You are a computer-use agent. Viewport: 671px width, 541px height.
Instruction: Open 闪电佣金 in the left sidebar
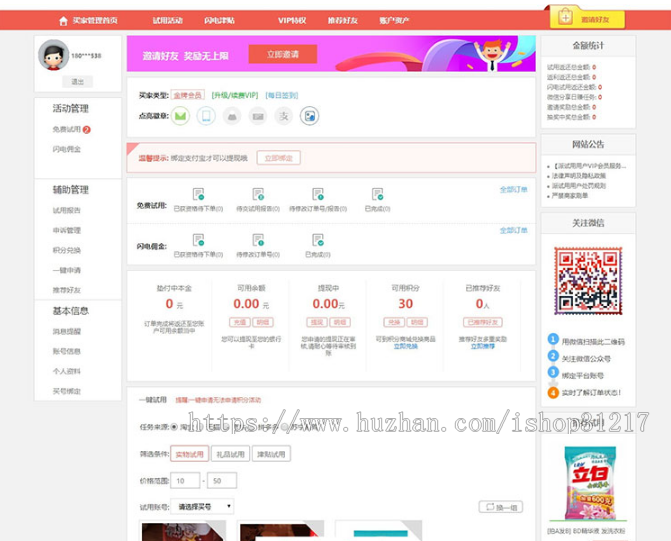coord(67,149)
